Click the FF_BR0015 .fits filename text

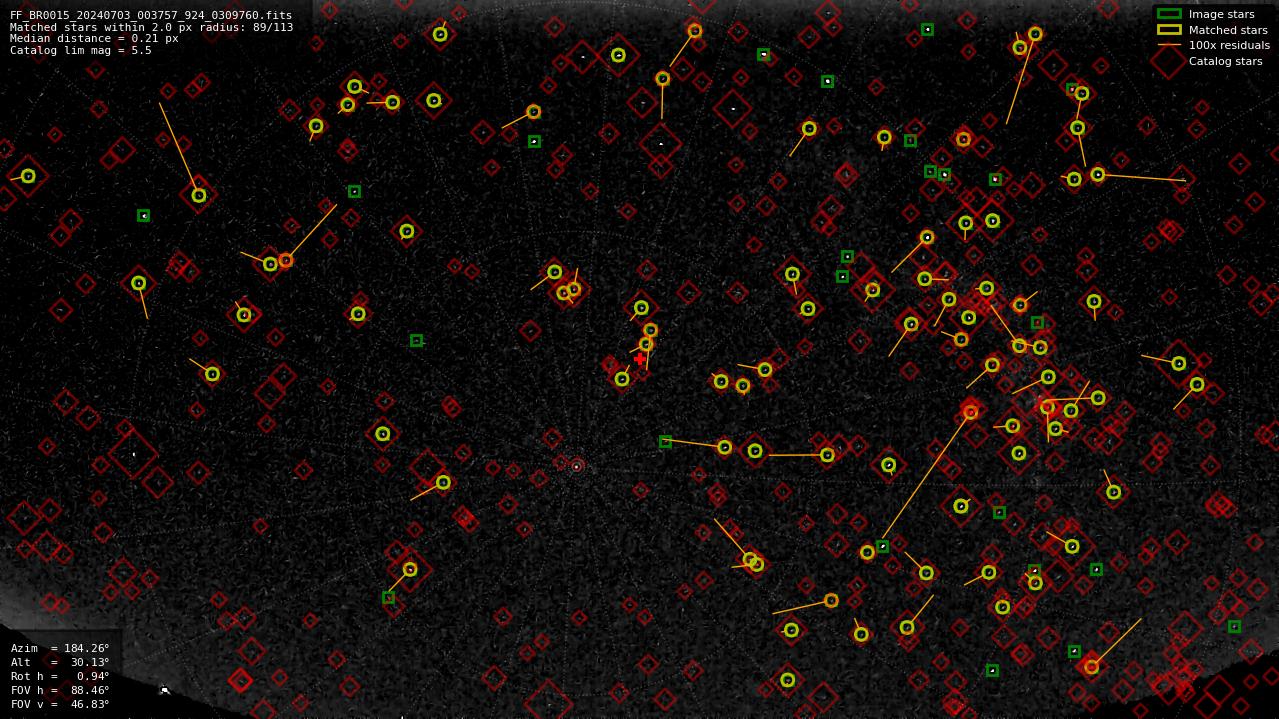(x=151, y=15)
